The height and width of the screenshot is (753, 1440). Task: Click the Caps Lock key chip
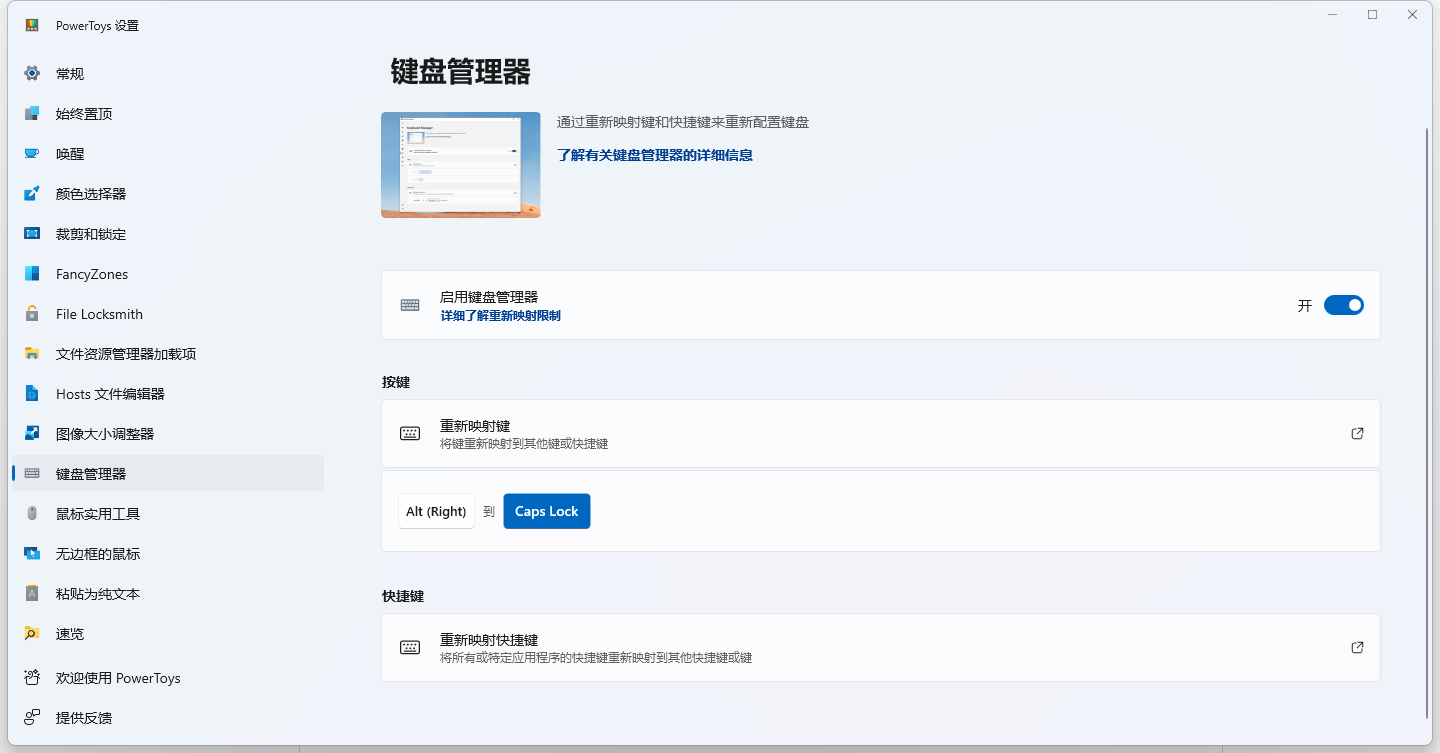547,511
